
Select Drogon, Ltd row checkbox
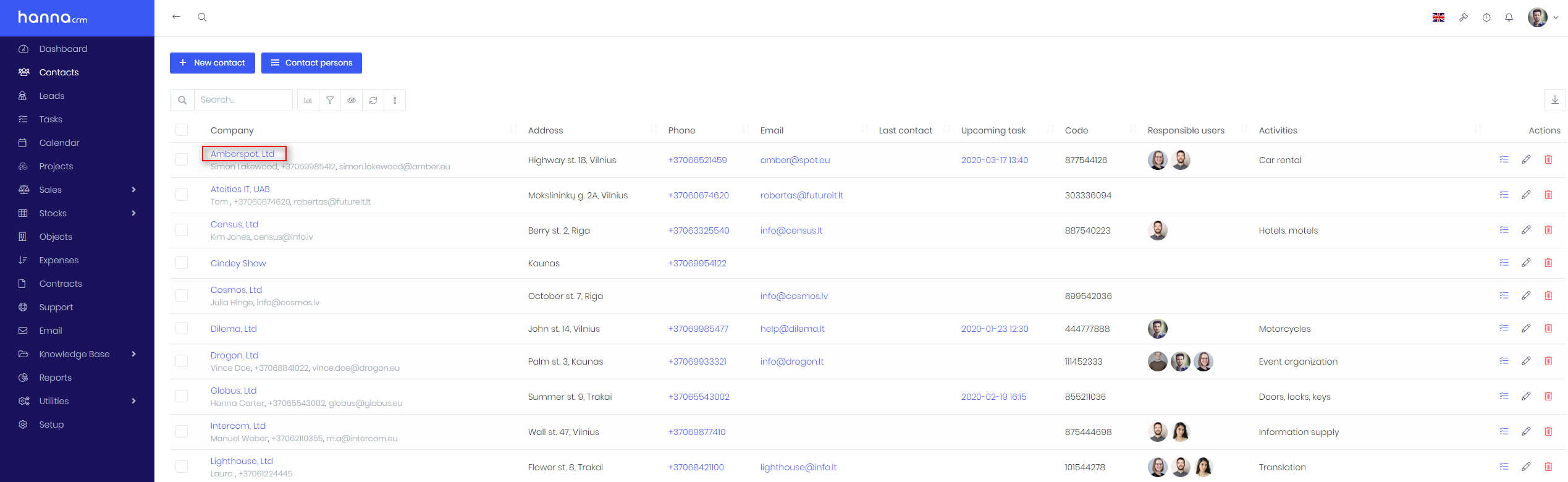click(x=182, y=361)
